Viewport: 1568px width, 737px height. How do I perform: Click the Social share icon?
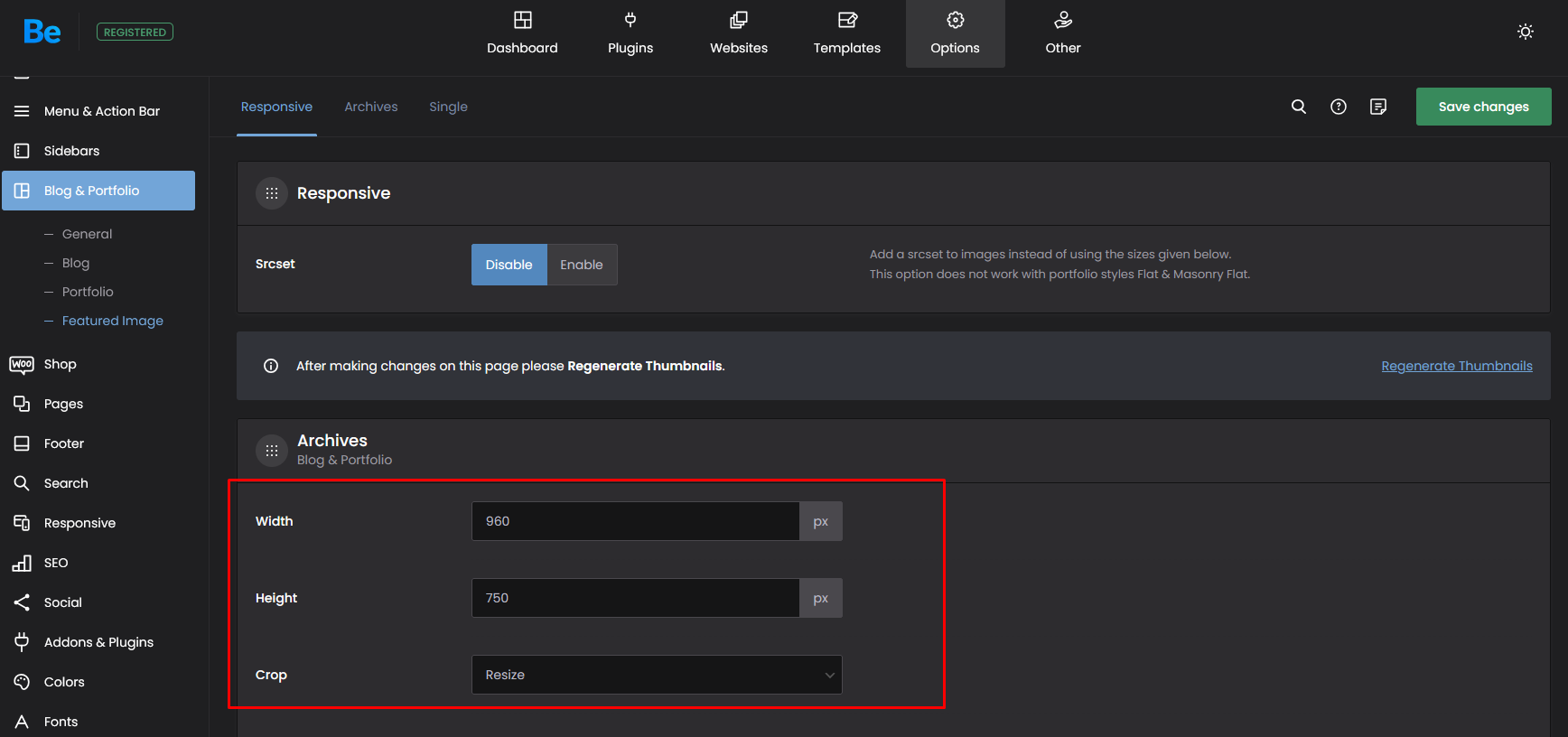click(22, 602)
